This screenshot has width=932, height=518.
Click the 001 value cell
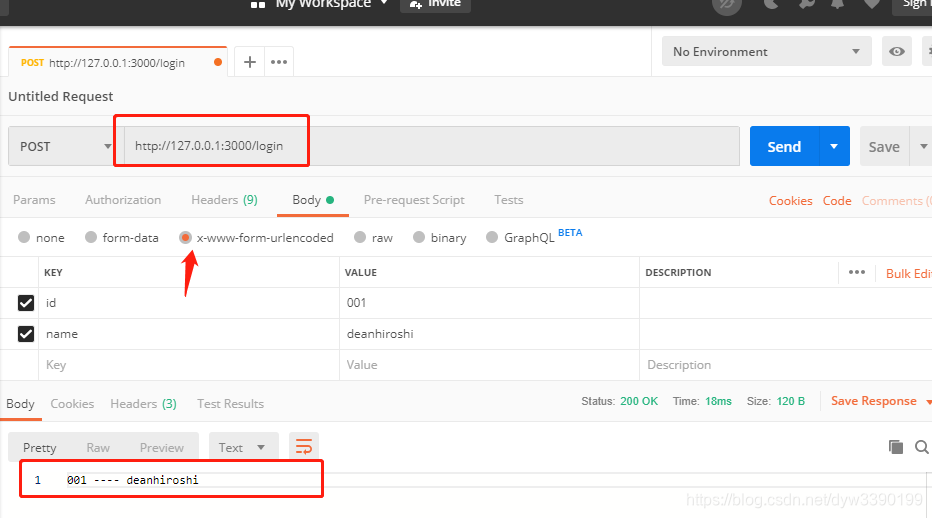point(489,303)
